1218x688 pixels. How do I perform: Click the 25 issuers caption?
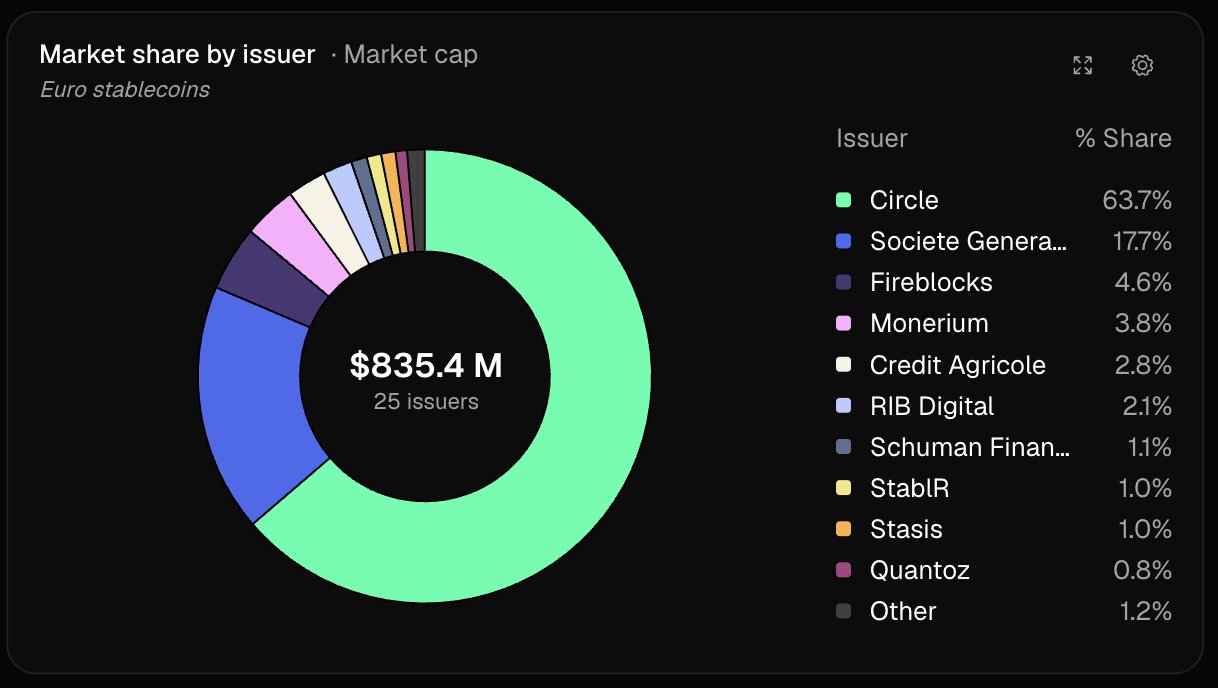tap(426, 402)
